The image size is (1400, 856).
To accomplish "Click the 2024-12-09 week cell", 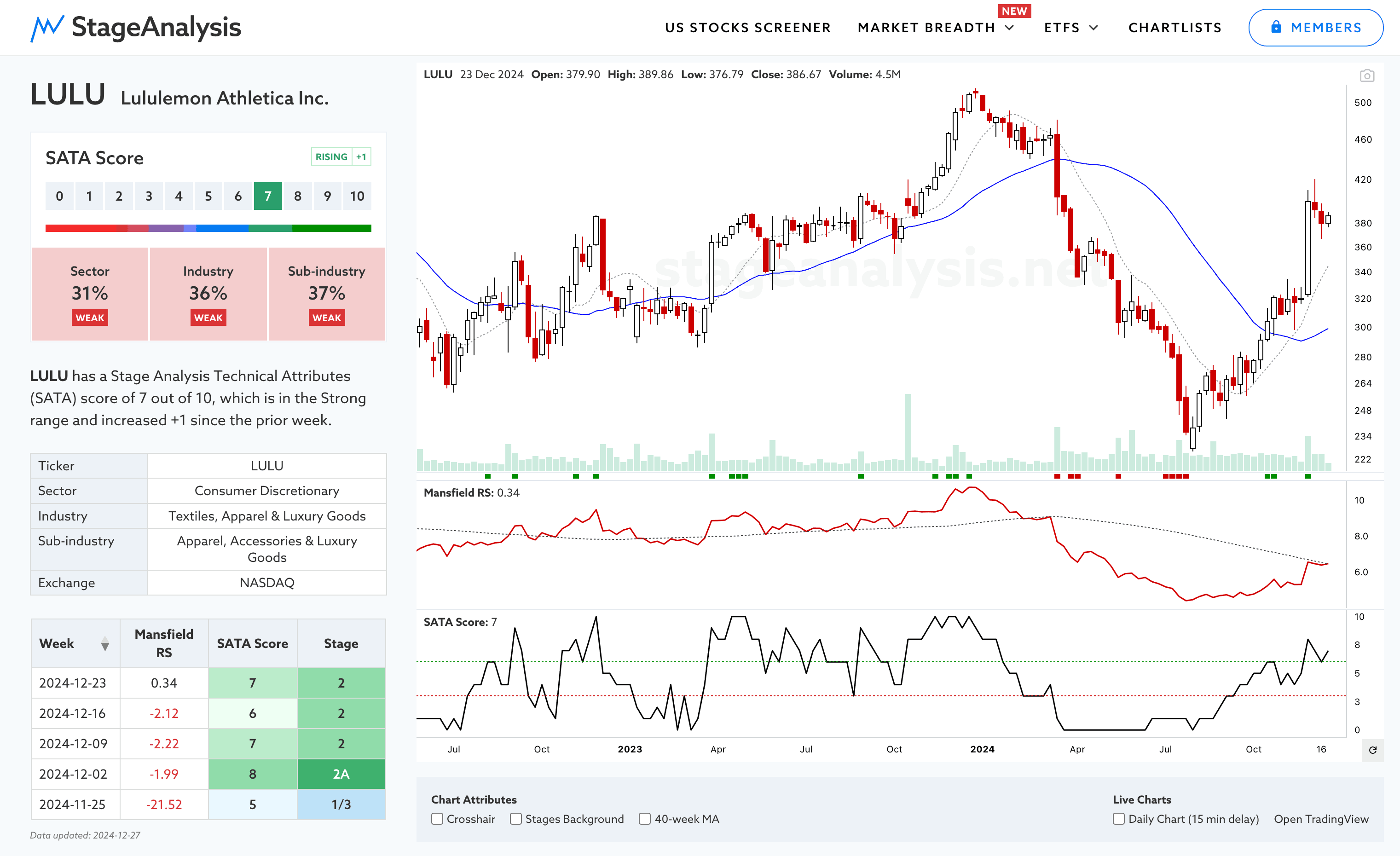I will (75, 744).
